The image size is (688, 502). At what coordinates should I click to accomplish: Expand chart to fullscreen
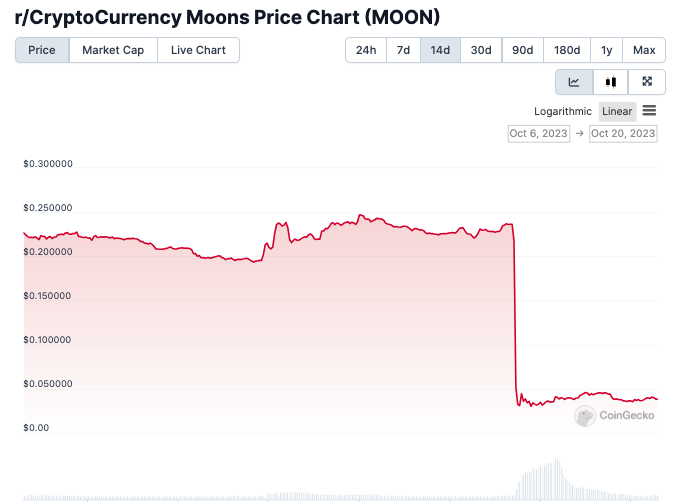pos(647,82)
